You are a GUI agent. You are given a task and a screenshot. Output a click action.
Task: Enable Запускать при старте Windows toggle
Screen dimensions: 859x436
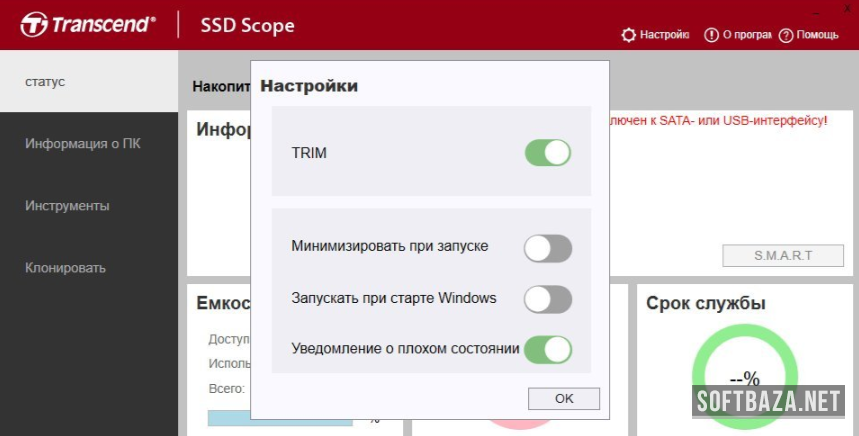[547, 299]
